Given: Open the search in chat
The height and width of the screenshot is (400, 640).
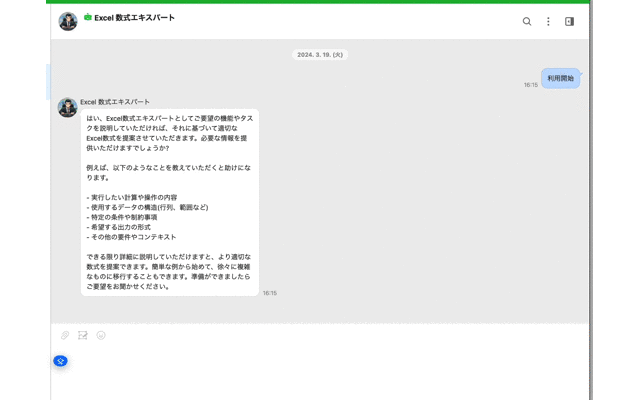Looking at the screenshot, I should [x=527, y=21].
